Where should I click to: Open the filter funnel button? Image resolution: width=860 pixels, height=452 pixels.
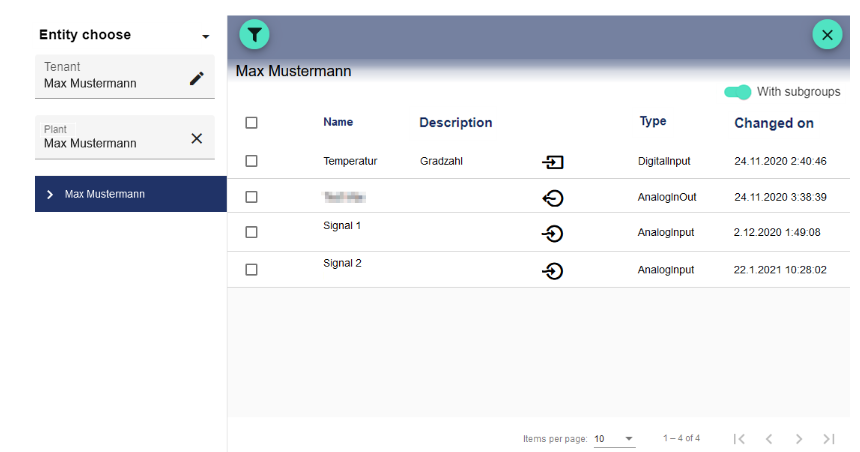pos(254,35)
